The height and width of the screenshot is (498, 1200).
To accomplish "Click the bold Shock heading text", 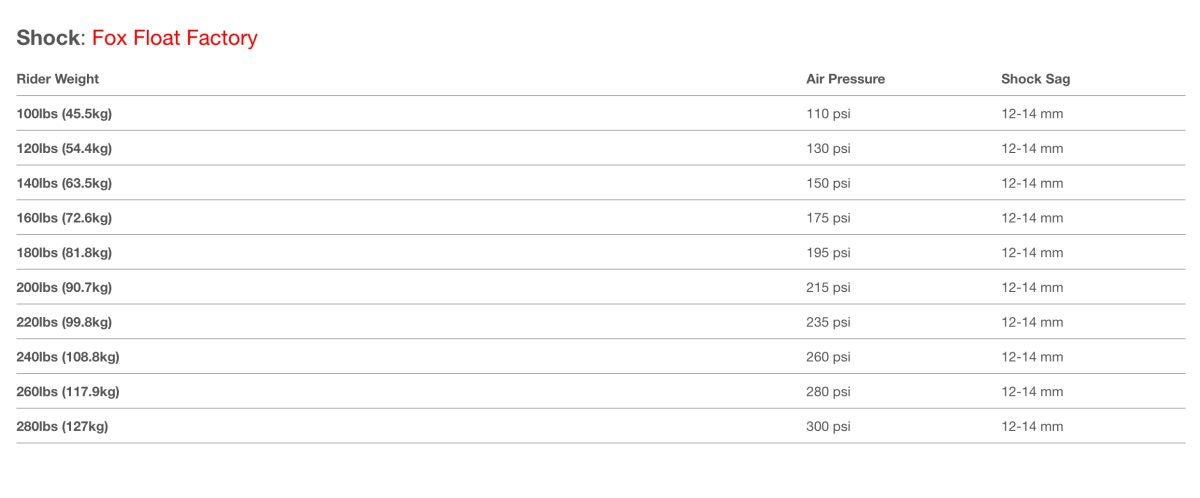I will point(47,39).
